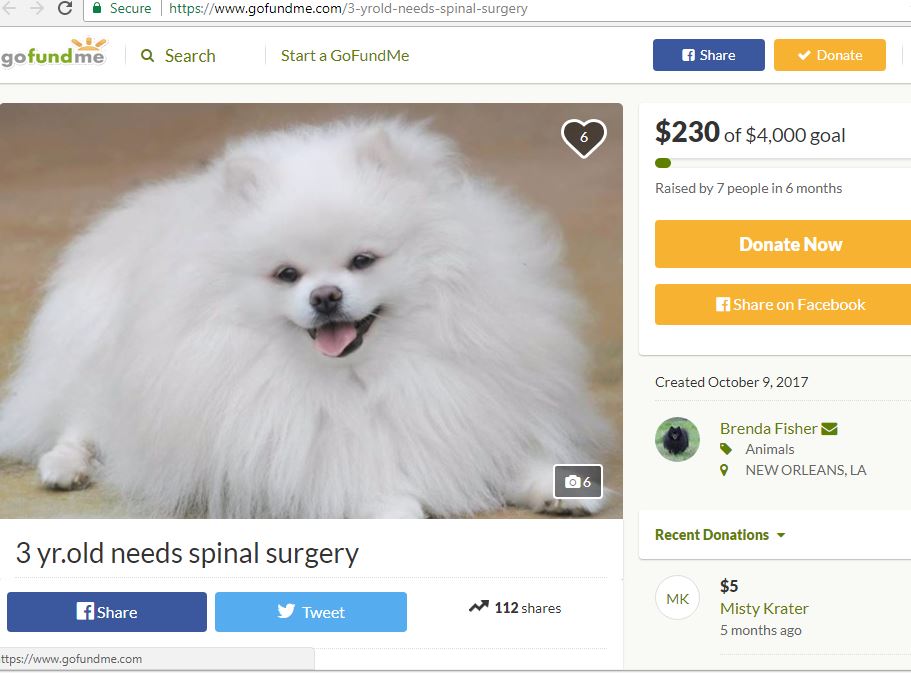Open the Search menu item
The width and height of the screenshot is (911, 673).
click(189, 56)
